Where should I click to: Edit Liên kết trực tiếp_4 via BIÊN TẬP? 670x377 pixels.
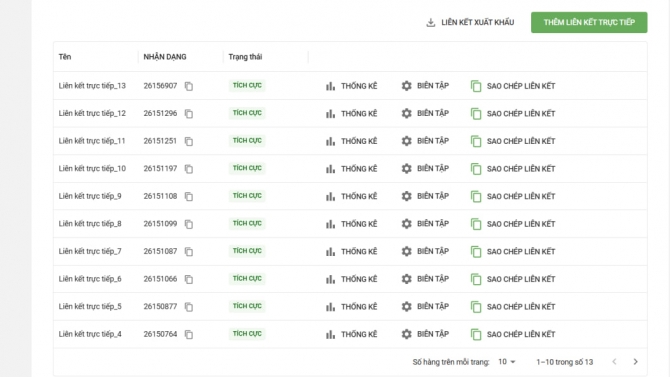(x=425, y=334)
